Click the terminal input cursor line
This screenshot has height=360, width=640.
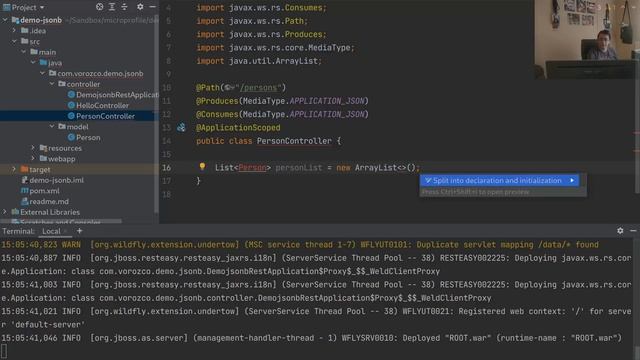point(4,351)
